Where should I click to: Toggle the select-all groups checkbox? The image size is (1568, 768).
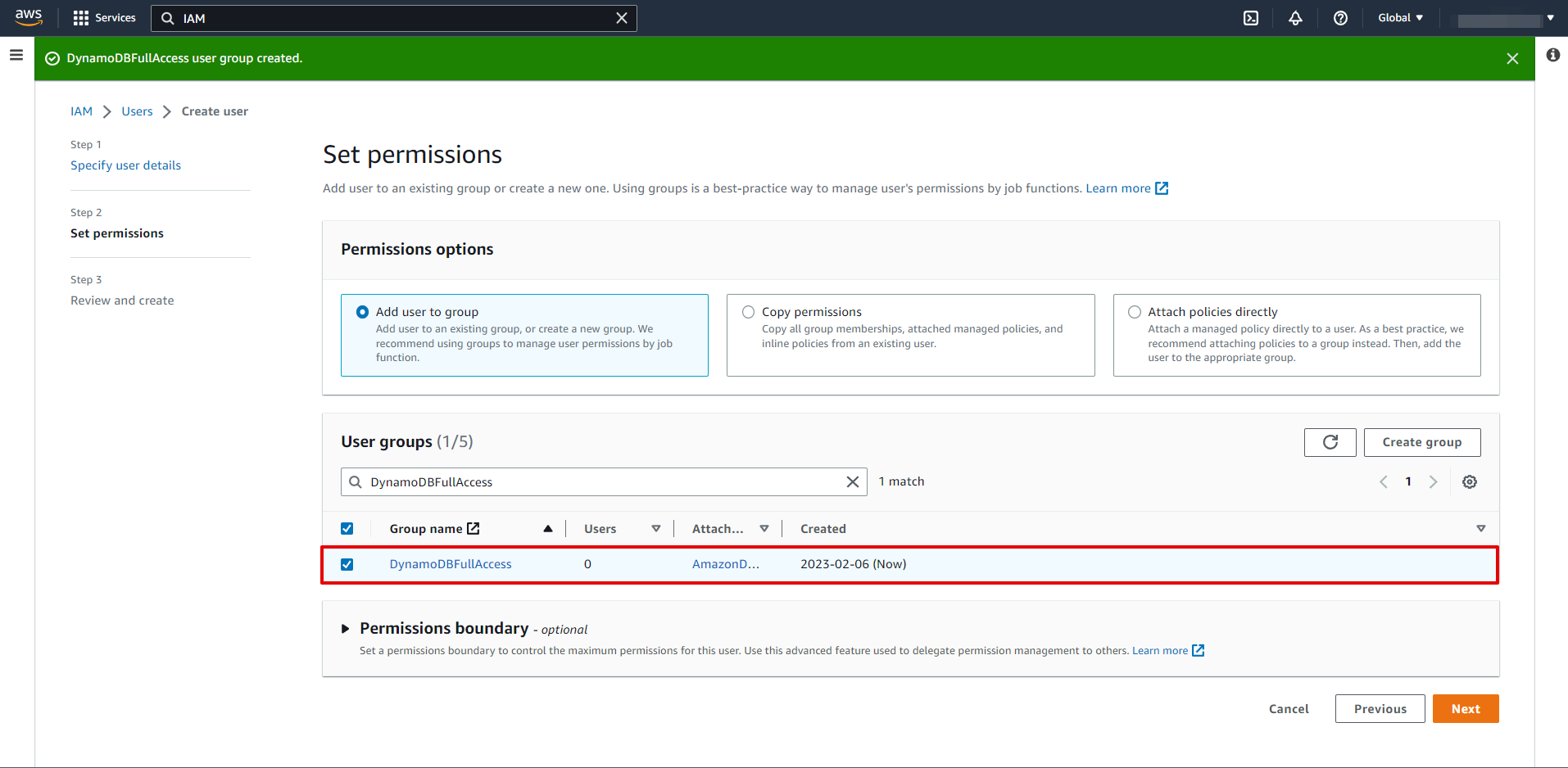click(347, 528)
